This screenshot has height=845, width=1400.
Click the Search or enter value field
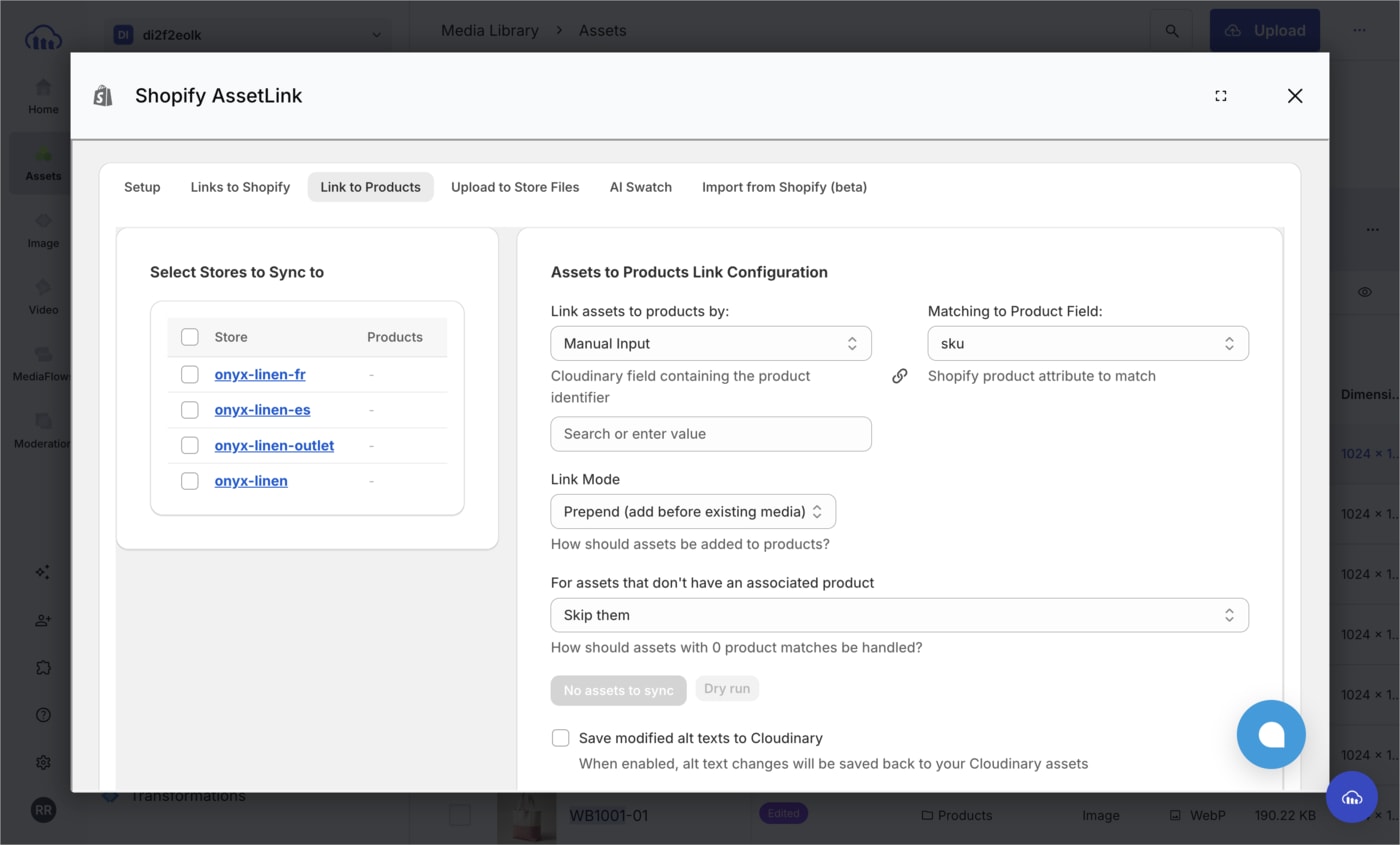[711, 434]
